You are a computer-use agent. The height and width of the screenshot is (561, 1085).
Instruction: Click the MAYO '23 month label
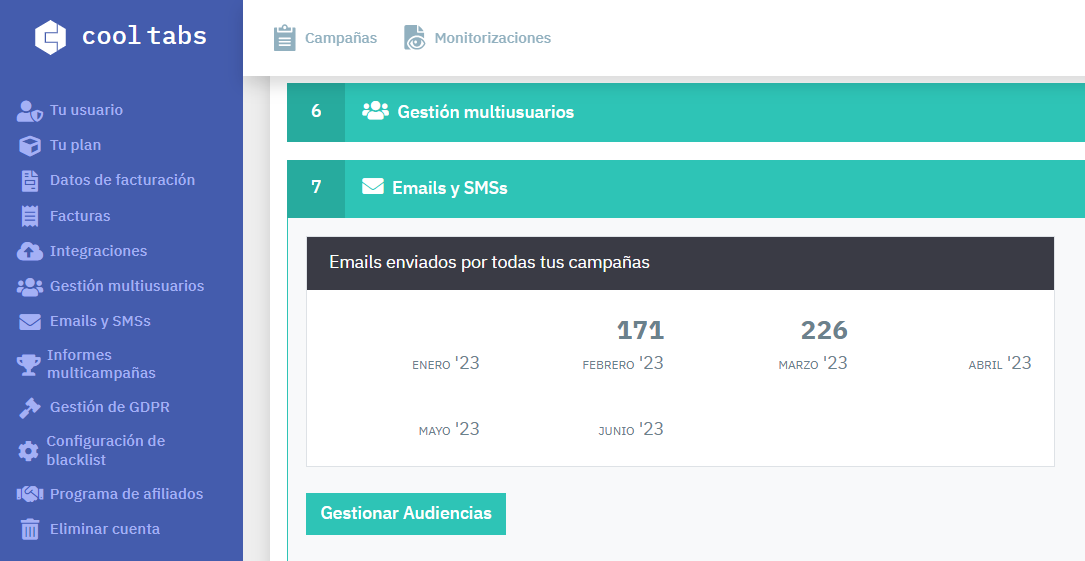449,430
